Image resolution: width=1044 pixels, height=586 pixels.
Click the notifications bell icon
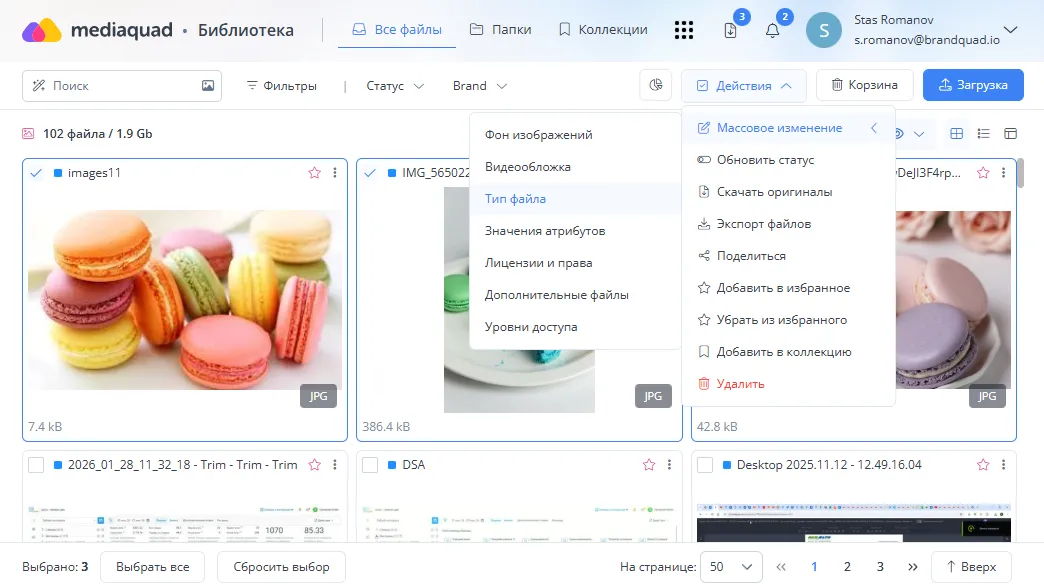click(x=772, y=30)
